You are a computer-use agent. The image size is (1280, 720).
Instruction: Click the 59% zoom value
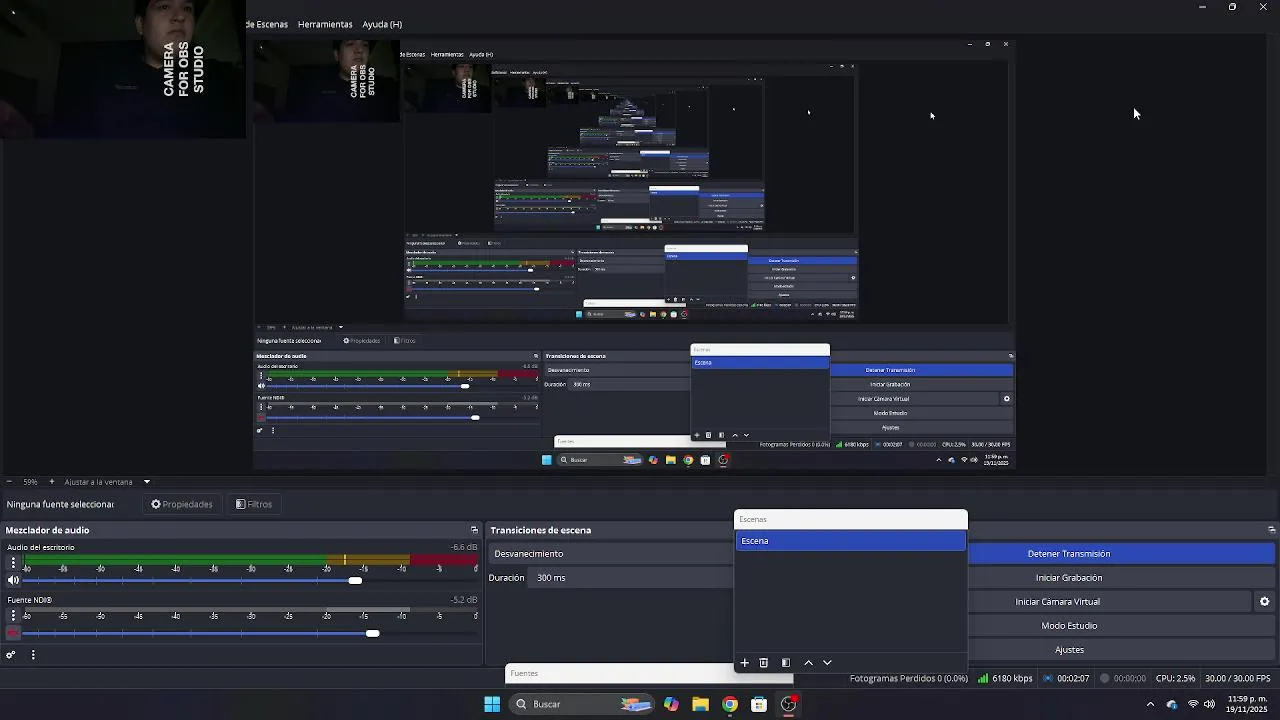pos(30,482)
